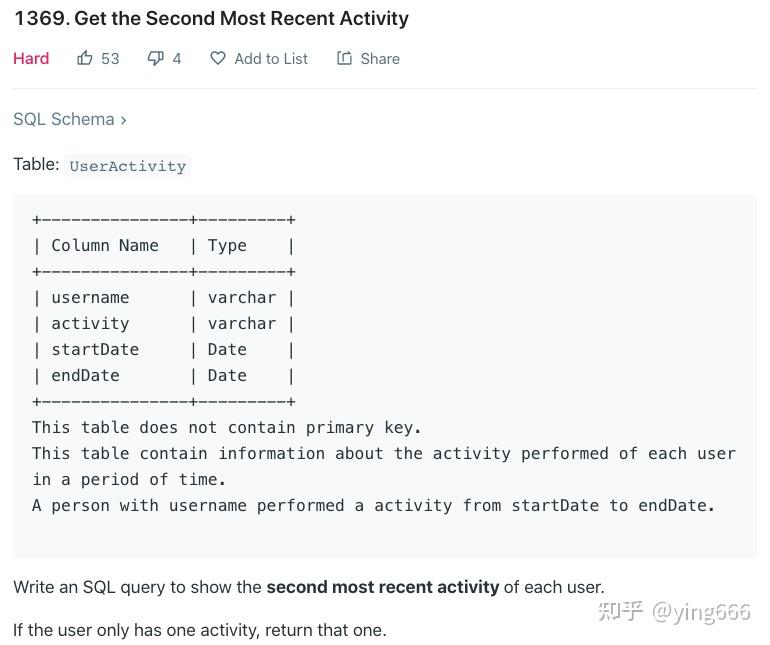Screen dimensions: 770x645
Task: Click the like count 53
Action: point(110,58)
